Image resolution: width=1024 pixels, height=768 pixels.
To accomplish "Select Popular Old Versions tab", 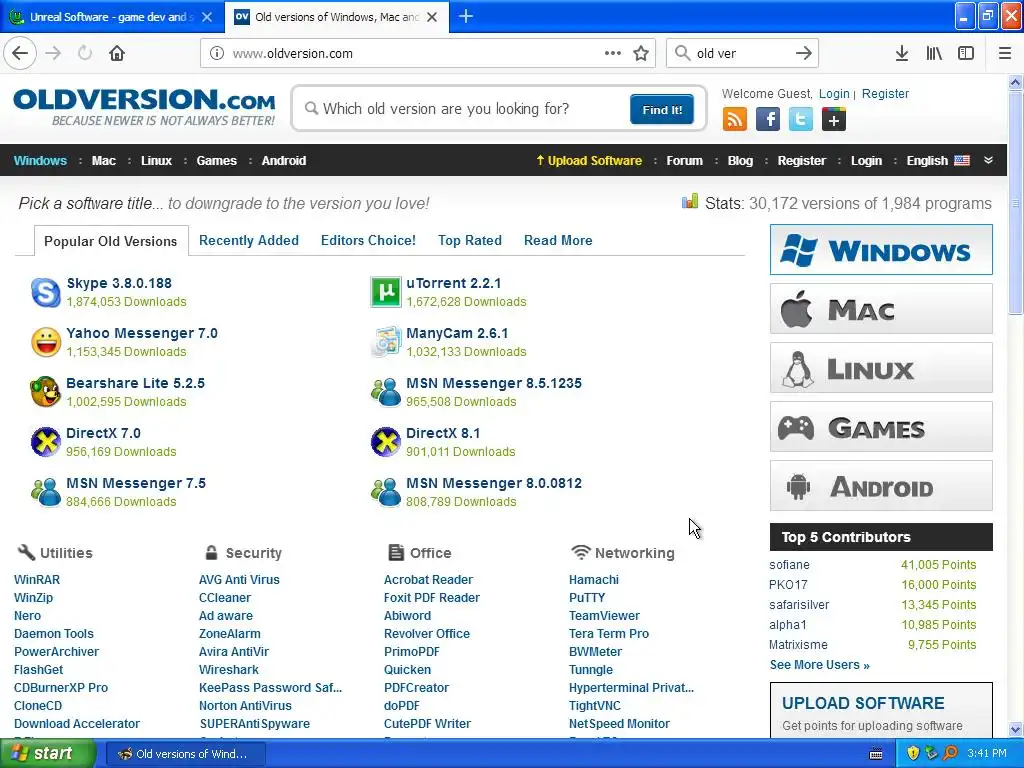I will pyautogui.click(x=110, y=241).
